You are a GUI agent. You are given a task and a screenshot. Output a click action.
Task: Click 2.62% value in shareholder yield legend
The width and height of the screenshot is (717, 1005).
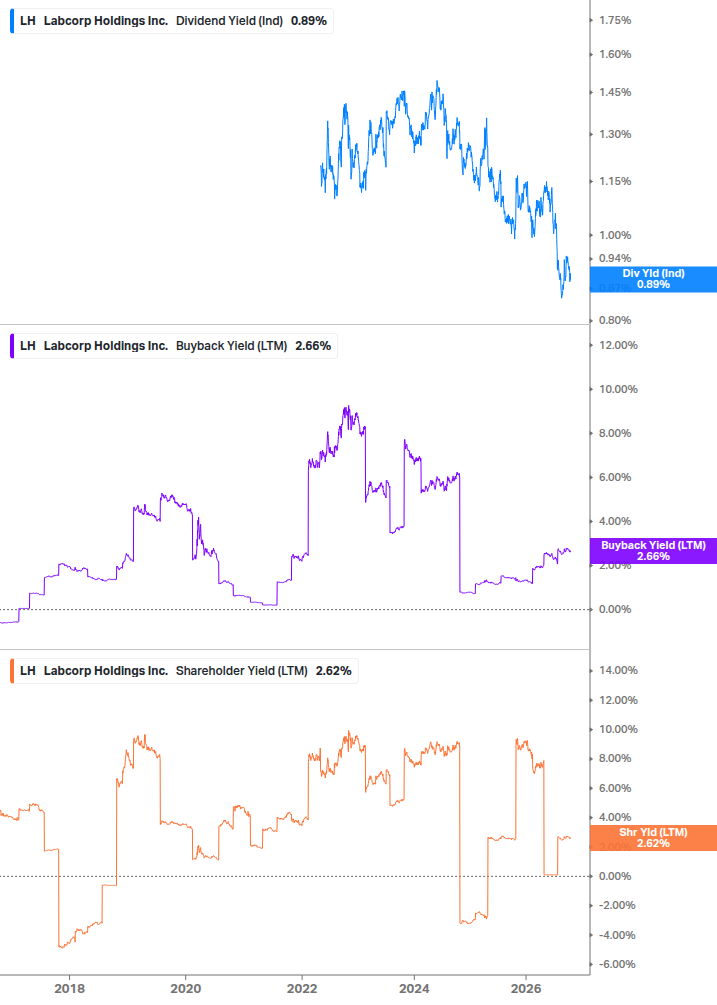point(333,671)
